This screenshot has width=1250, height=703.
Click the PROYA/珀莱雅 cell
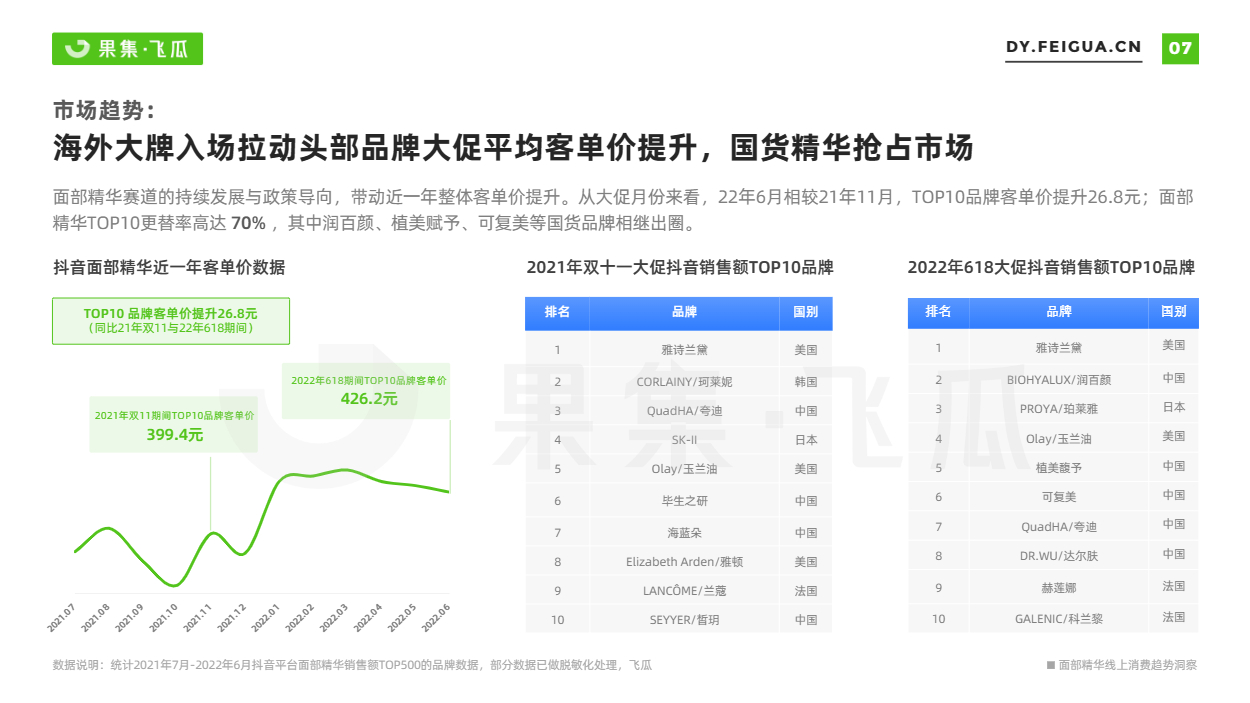pyautogui.click(x=1058, y=409)
